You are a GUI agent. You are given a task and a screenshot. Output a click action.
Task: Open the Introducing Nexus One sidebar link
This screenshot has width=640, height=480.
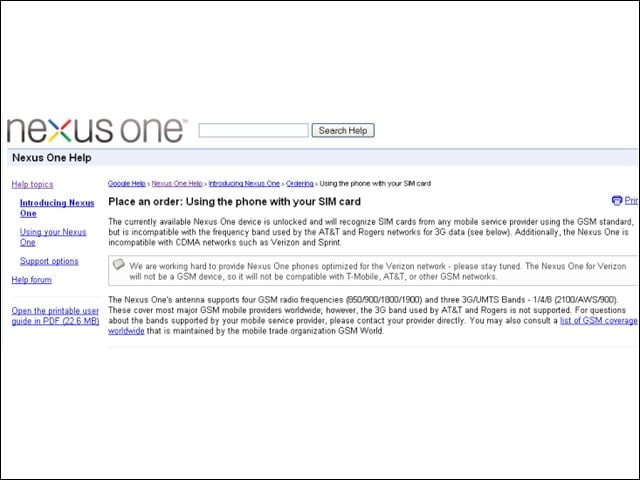click(57, 208)
